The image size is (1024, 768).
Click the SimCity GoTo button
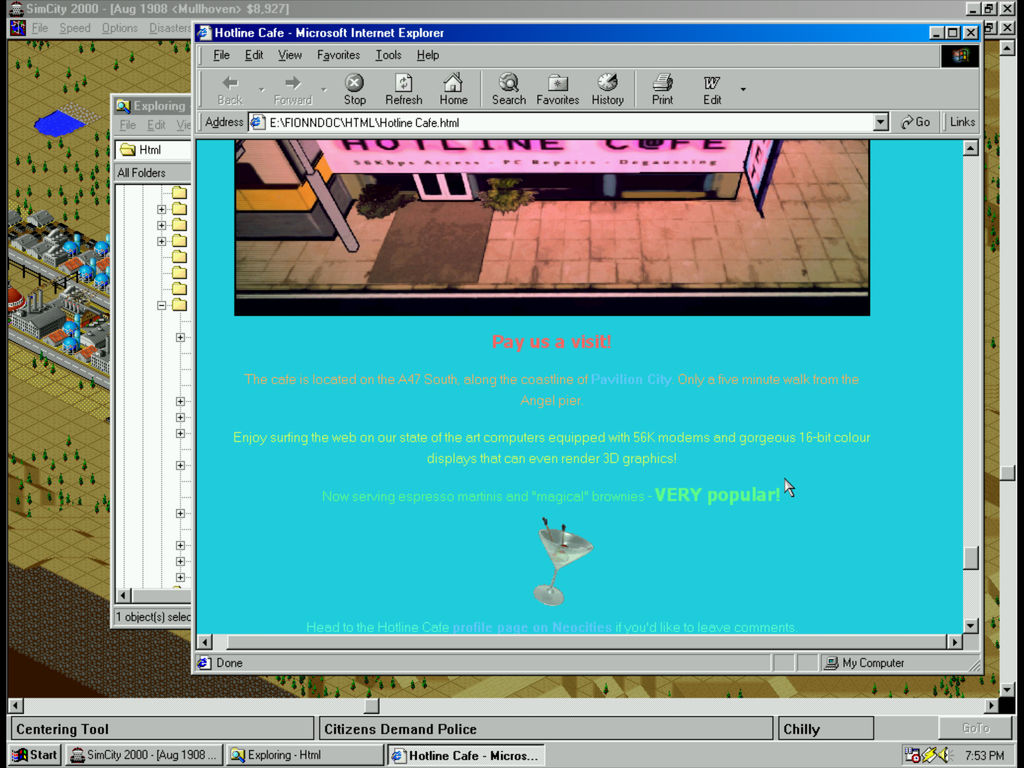pyautogui.click(x=976, y=728)
